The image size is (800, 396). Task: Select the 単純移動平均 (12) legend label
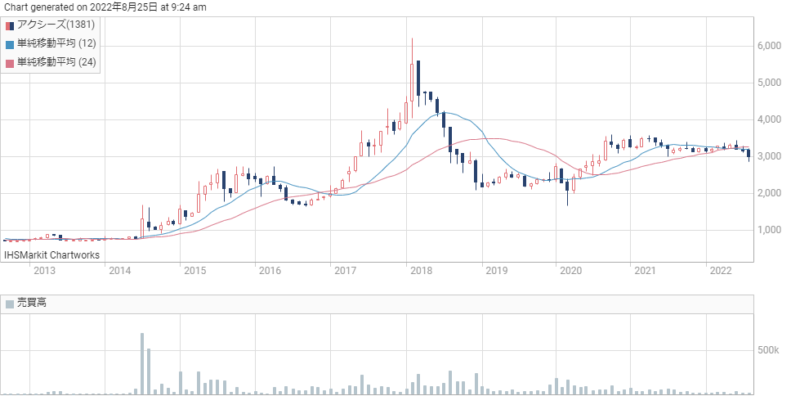(57, 44)
